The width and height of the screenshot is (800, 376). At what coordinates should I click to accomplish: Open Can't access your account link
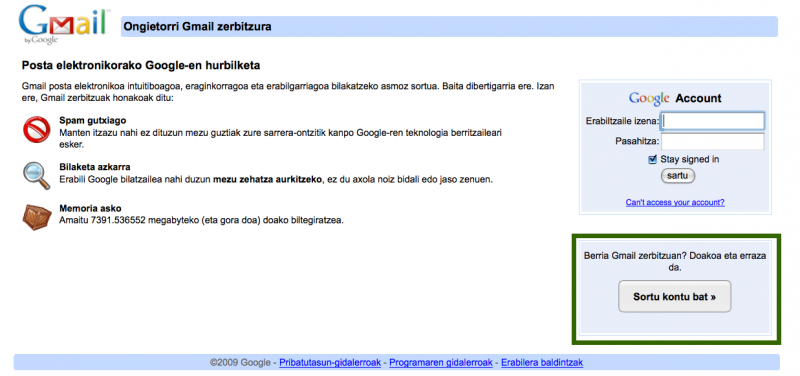tap(675, 203)
